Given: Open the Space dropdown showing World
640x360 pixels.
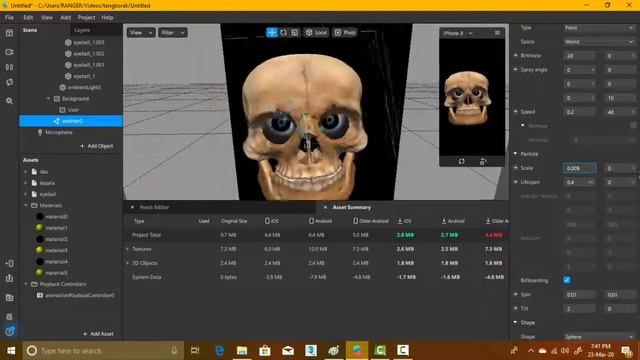Looking at the screenshot, I should tap(599, 42).
